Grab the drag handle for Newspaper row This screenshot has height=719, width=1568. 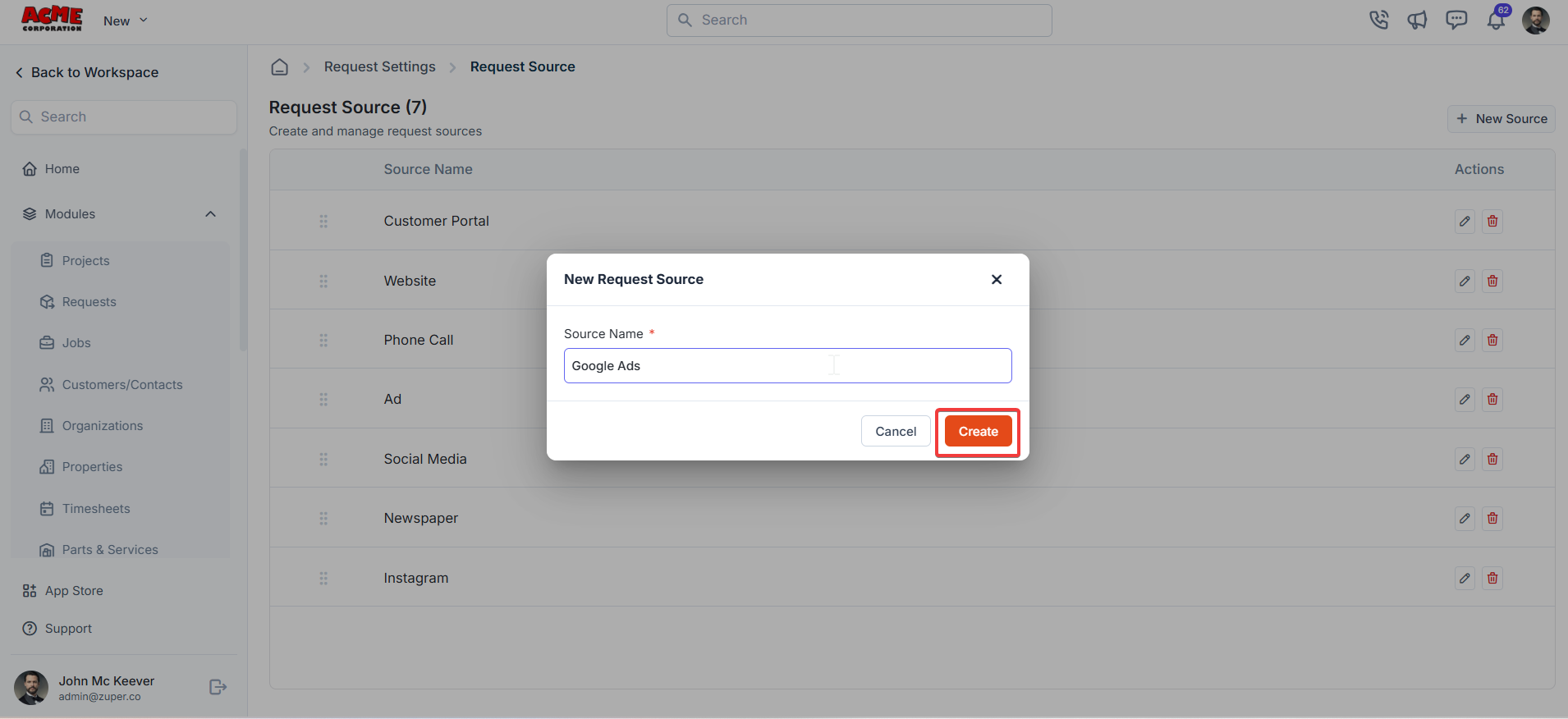tap(323, 519)
